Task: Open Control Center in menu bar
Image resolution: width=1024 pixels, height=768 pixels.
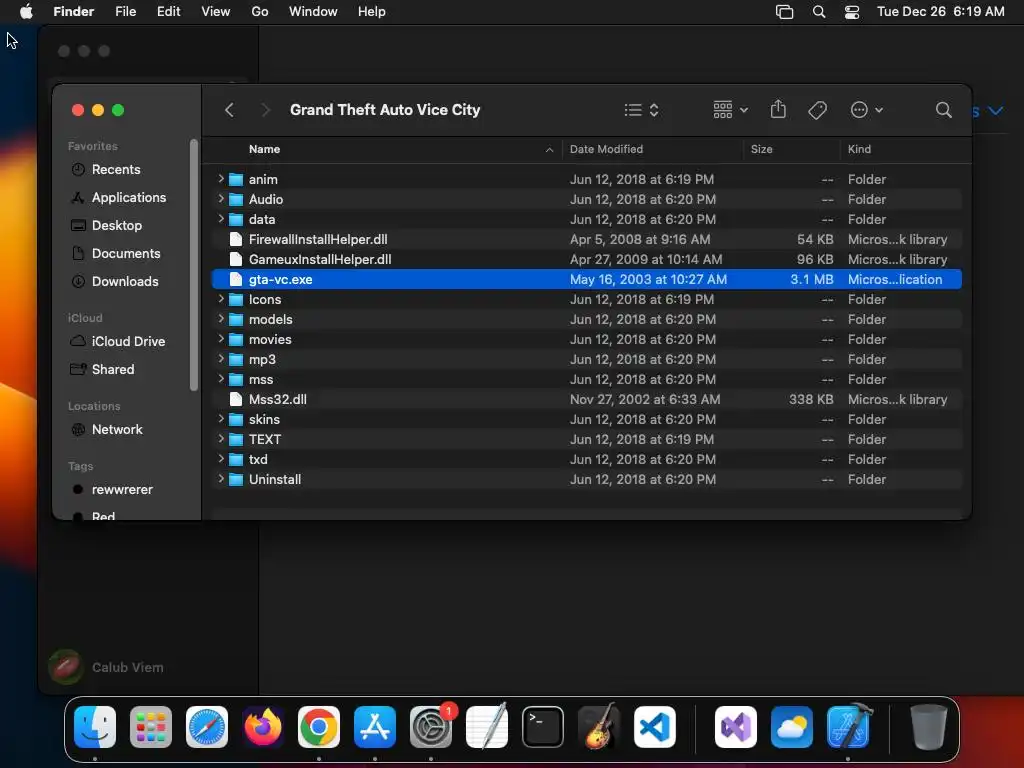Action: (x=852, y=12)
